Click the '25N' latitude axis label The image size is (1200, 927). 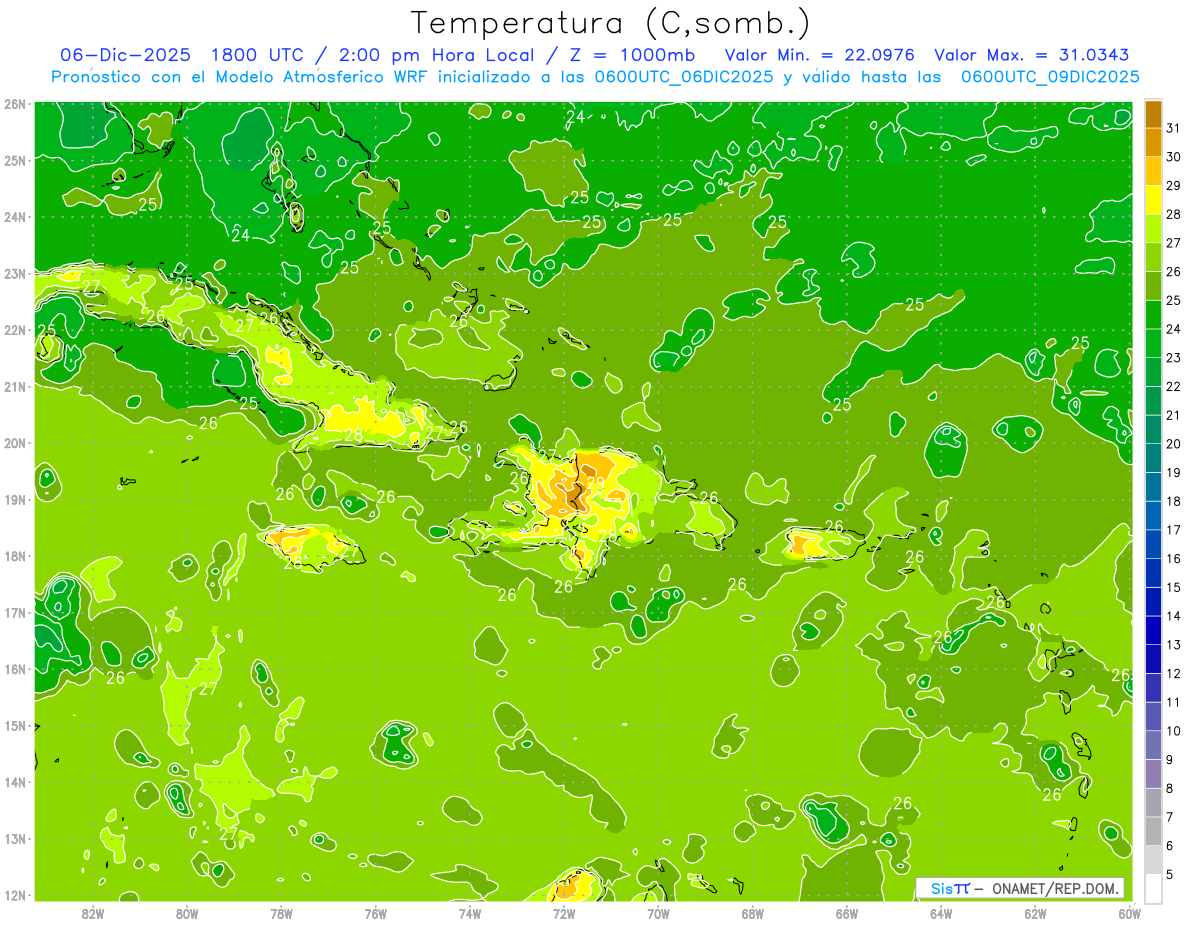point(15,160)
